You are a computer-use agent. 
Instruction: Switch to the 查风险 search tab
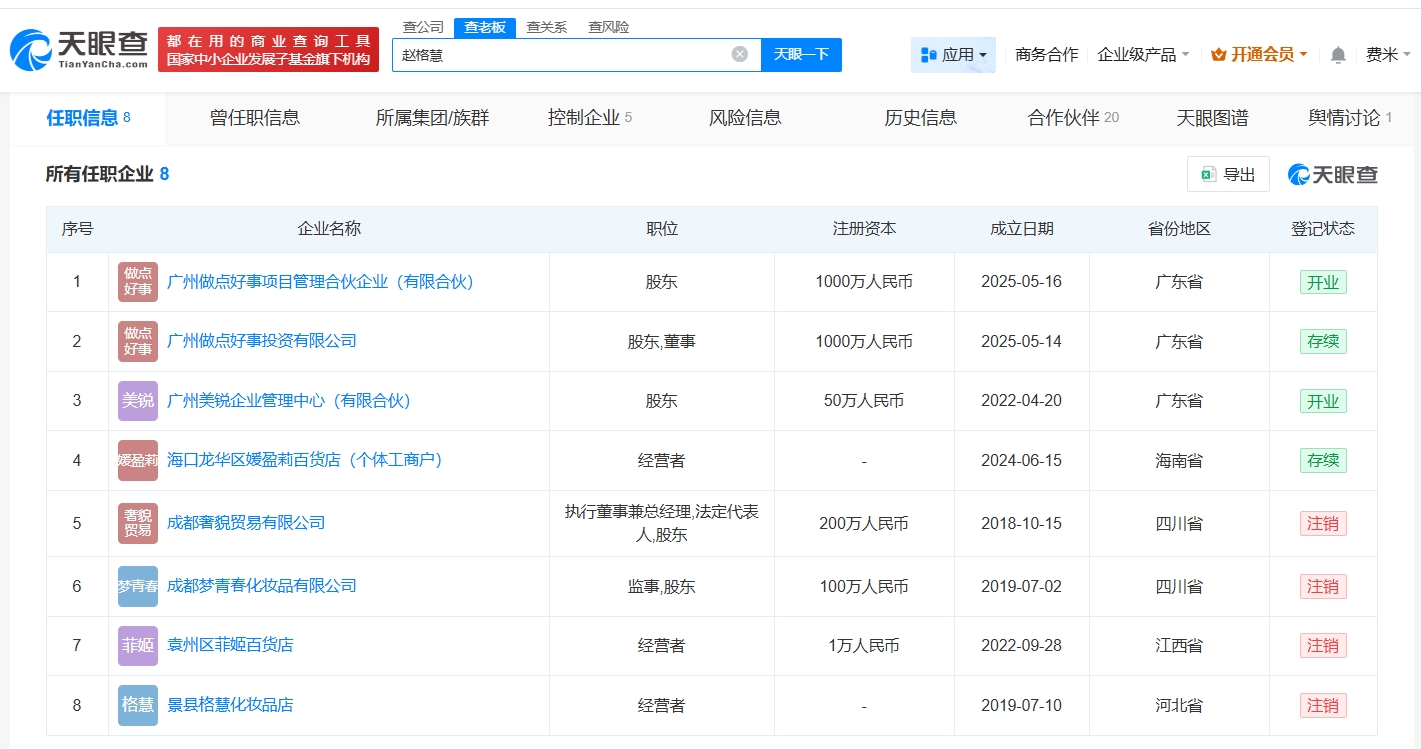tap(609, 27)
